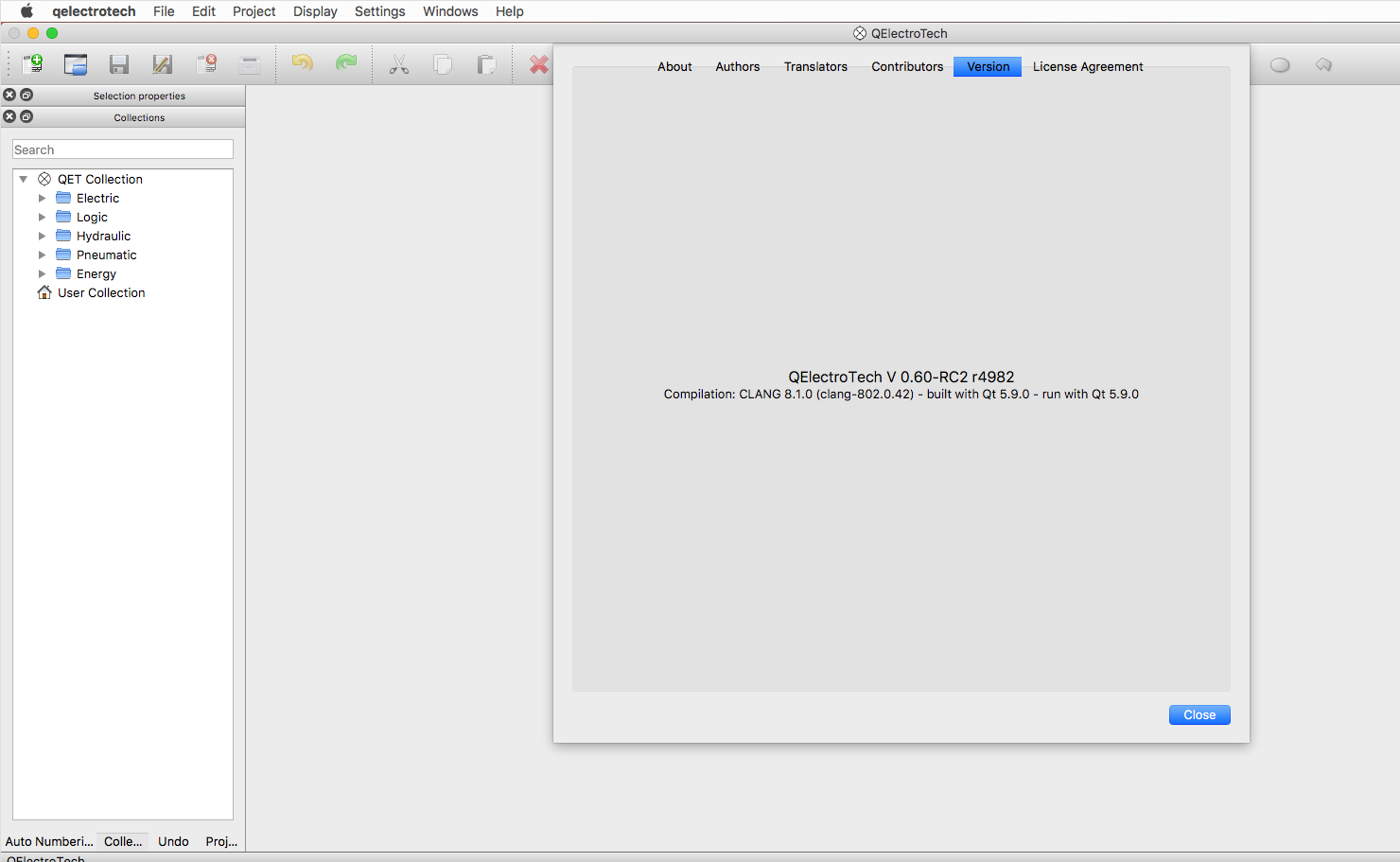Switch to the Authors tab

click(738, 66)
